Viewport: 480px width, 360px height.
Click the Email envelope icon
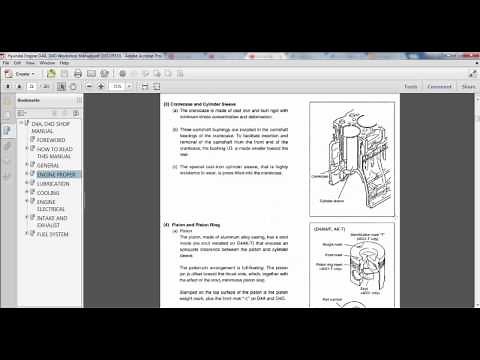pyautogui.click(x=91, y=74)
